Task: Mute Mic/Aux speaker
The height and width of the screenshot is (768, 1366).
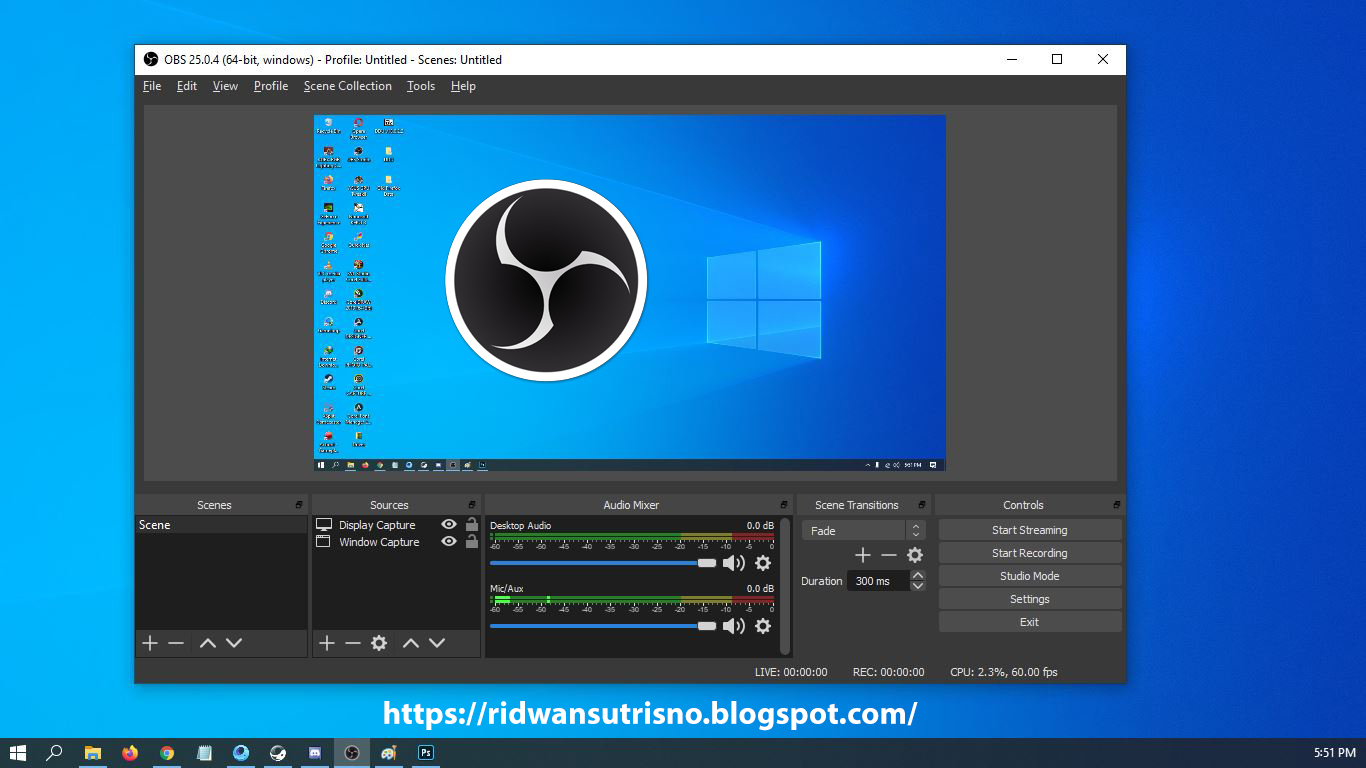Action: (734, 626)
